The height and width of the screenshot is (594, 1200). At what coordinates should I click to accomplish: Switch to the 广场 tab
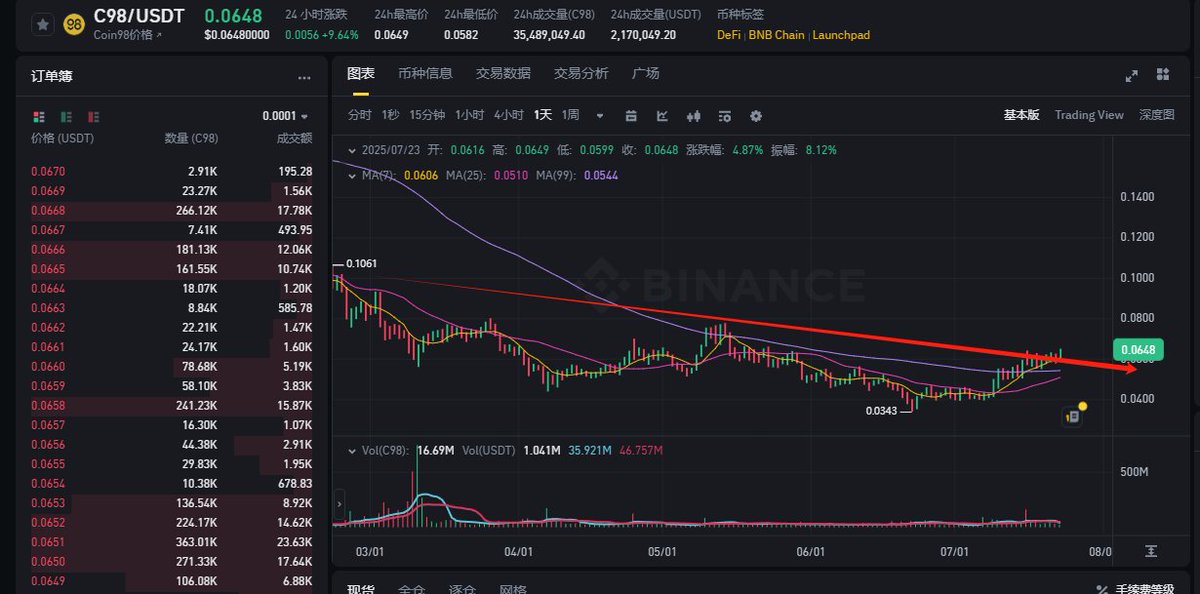click(646, 73)
